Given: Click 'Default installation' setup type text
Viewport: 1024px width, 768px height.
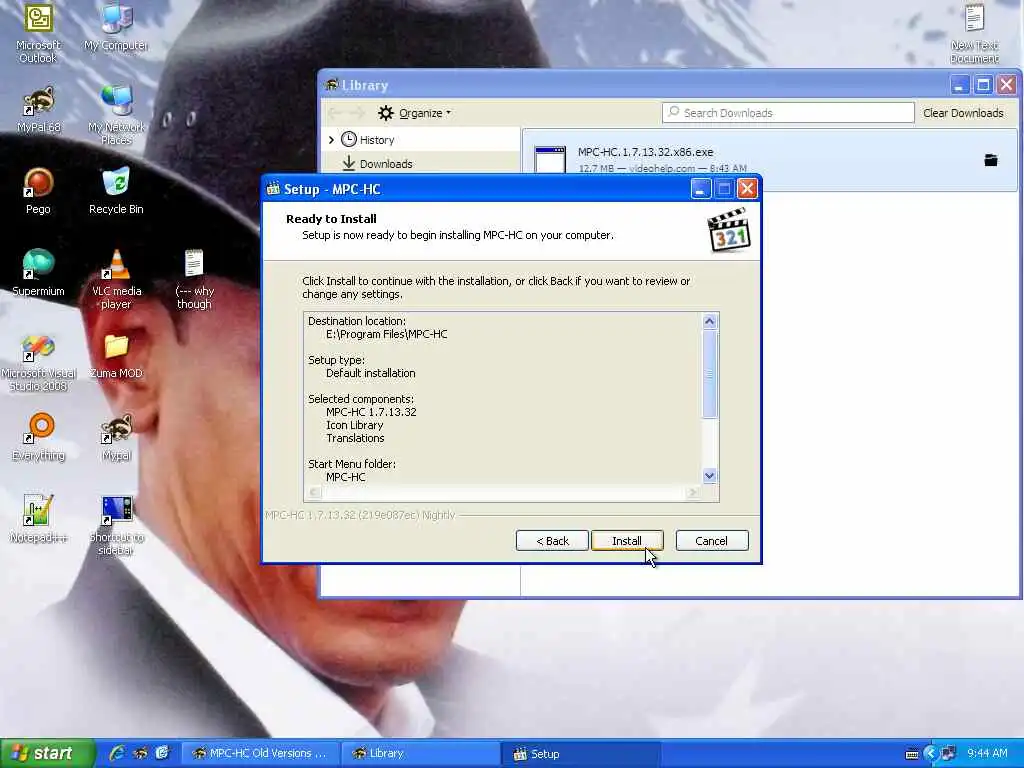Looking at the screenshot, I should 371,373.
